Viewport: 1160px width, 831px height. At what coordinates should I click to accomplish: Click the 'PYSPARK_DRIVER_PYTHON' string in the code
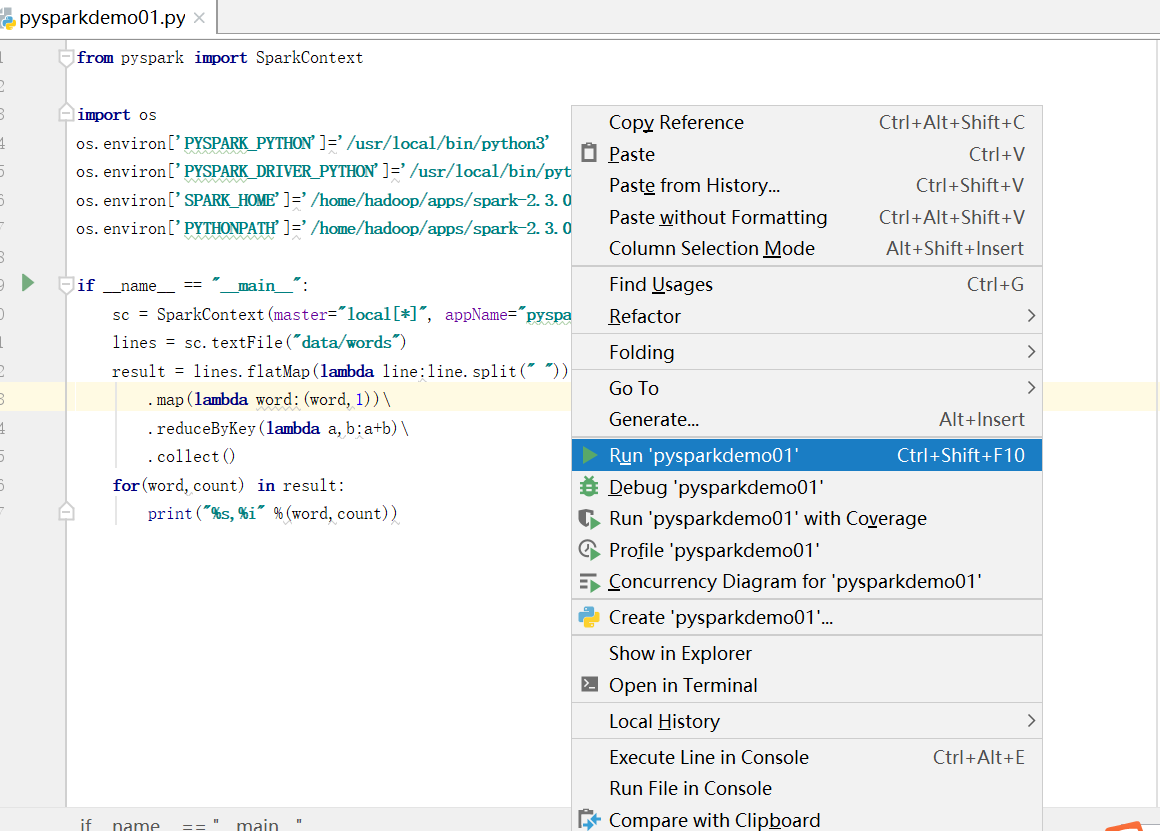coord(280,171)
